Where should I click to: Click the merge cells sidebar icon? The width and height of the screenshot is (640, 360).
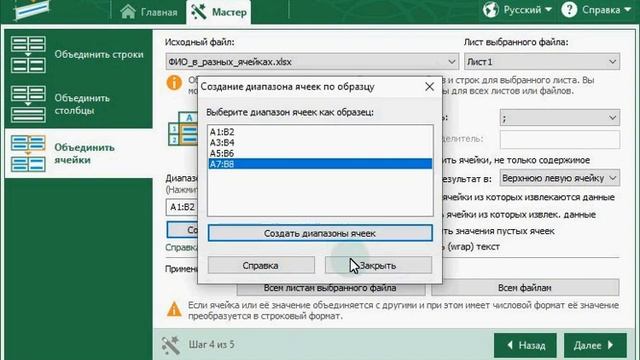pyautogui.click(x=28, y=153)
